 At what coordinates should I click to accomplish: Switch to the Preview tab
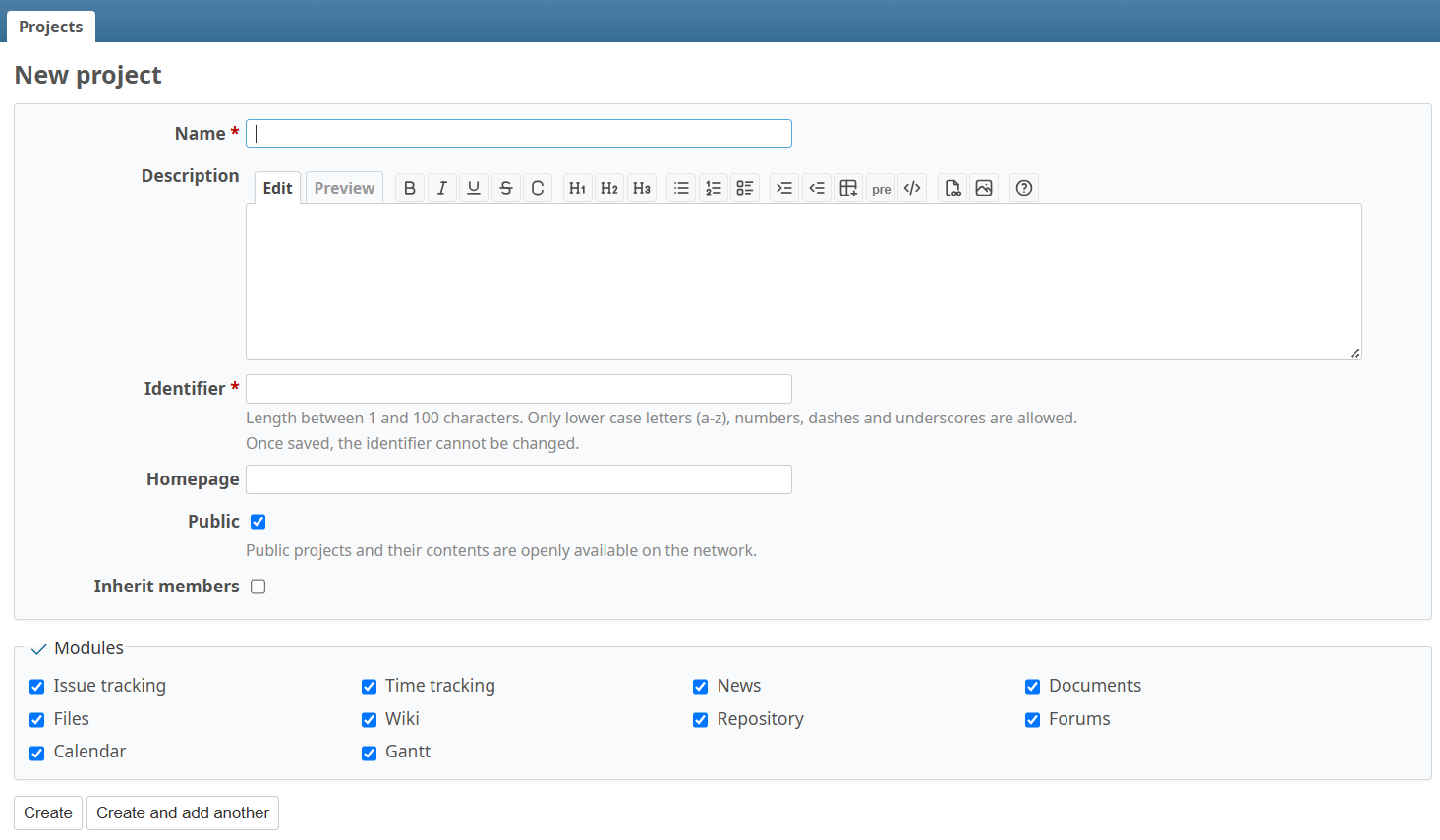click(x=344, y=188)
